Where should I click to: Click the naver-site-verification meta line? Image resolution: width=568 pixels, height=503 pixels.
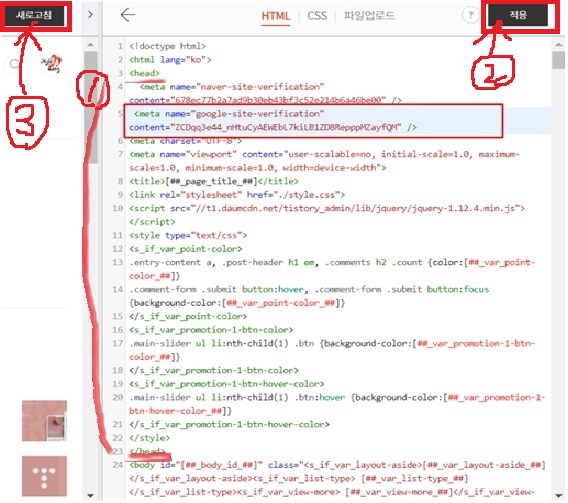click(265, 93)
